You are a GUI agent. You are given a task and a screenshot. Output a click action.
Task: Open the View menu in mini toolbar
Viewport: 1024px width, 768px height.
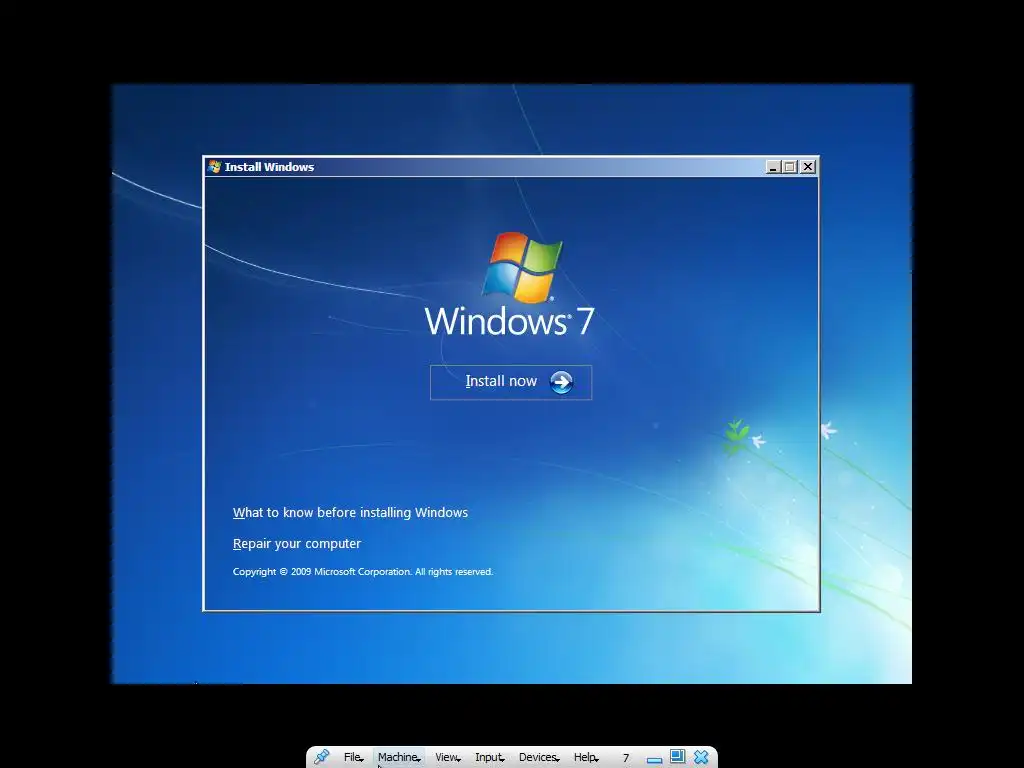click(x=448, y=757)
